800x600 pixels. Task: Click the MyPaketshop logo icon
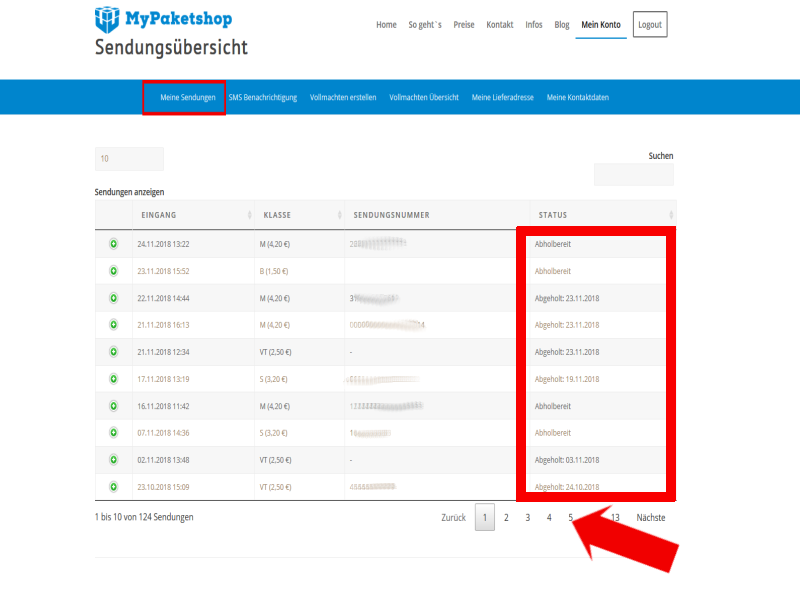[x=108, y=18]
